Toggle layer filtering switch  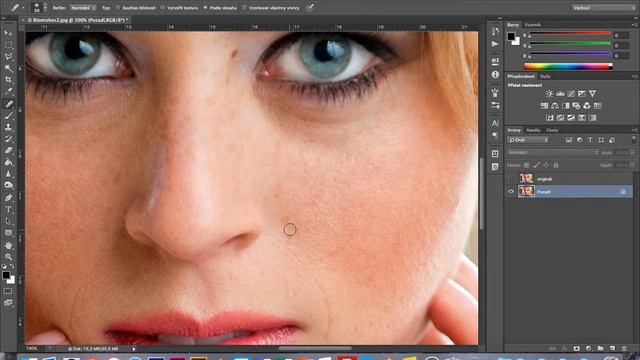click(634, 140)
